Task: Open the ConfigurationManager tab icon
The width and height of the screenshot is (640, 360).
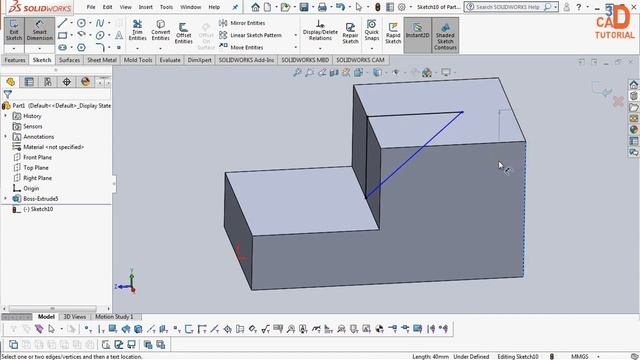Action: coord(48,82)
